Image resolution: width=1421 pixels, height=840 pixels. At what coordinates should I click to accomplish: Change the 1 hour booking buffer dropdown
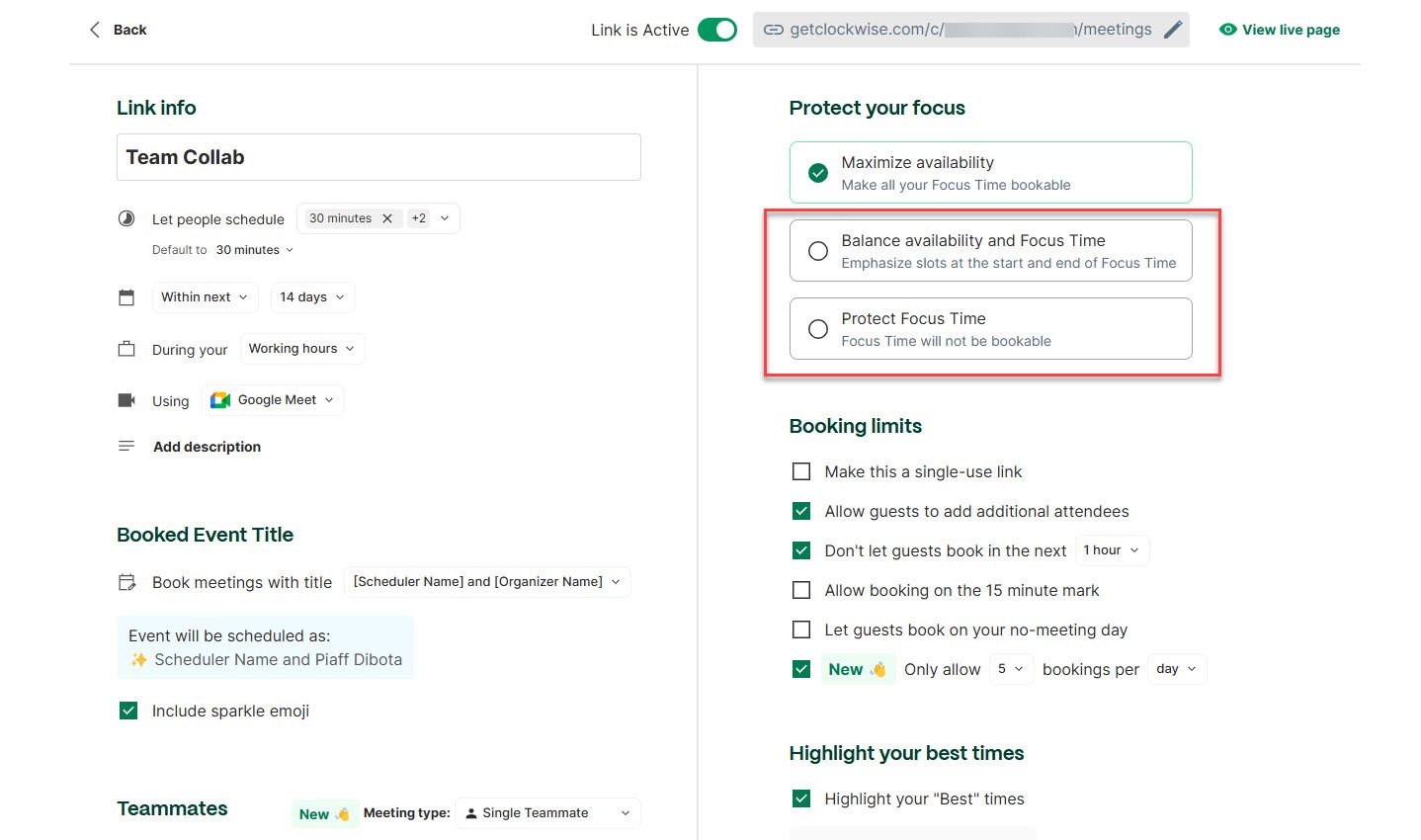click(x=1111, y=549)
